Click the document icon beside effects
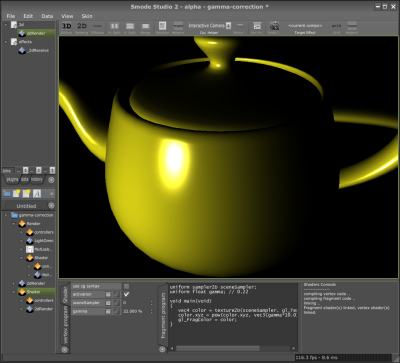 [x=14, y=42]
